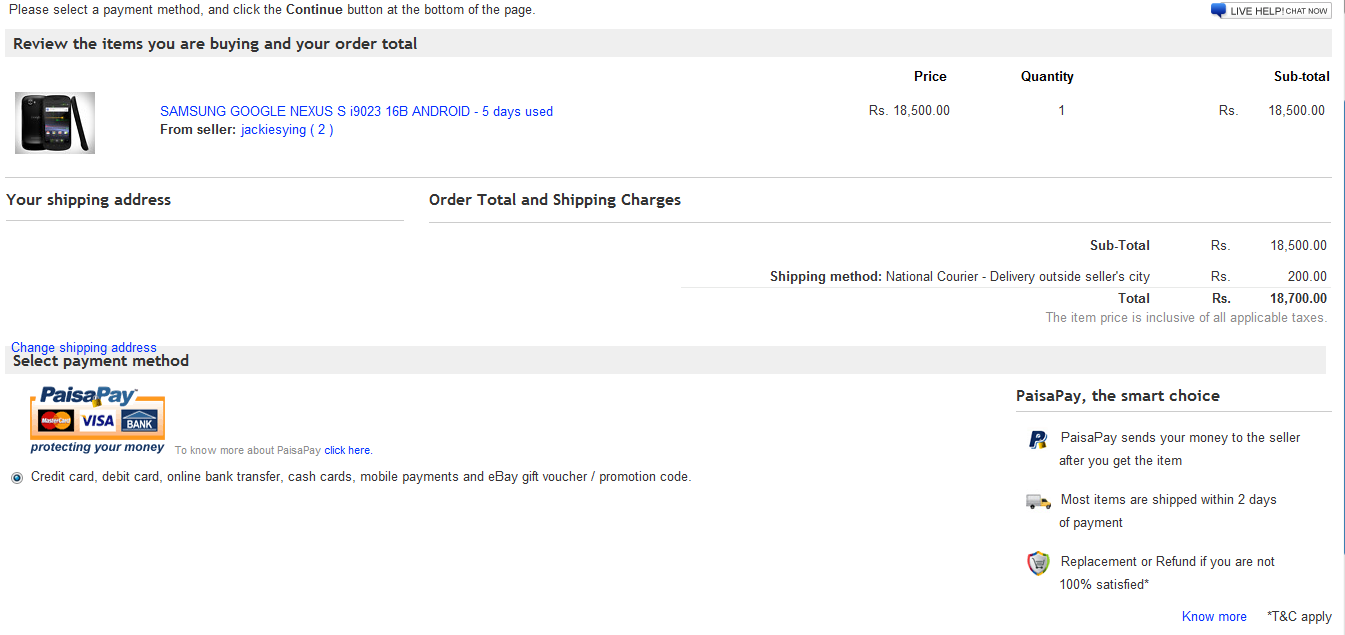Click seller feedback score 2 link
Screen dimensions: 1345x635
pyautogui.click(x=322, y=129)
